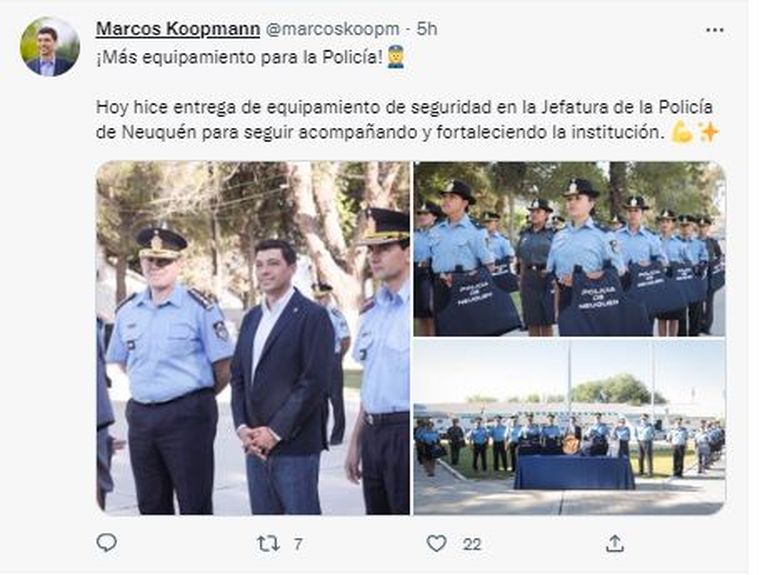Screen dimensions: 770x575
Task: Click the headline ¡Más equipamiento para la Policía!
Action: 239,57
